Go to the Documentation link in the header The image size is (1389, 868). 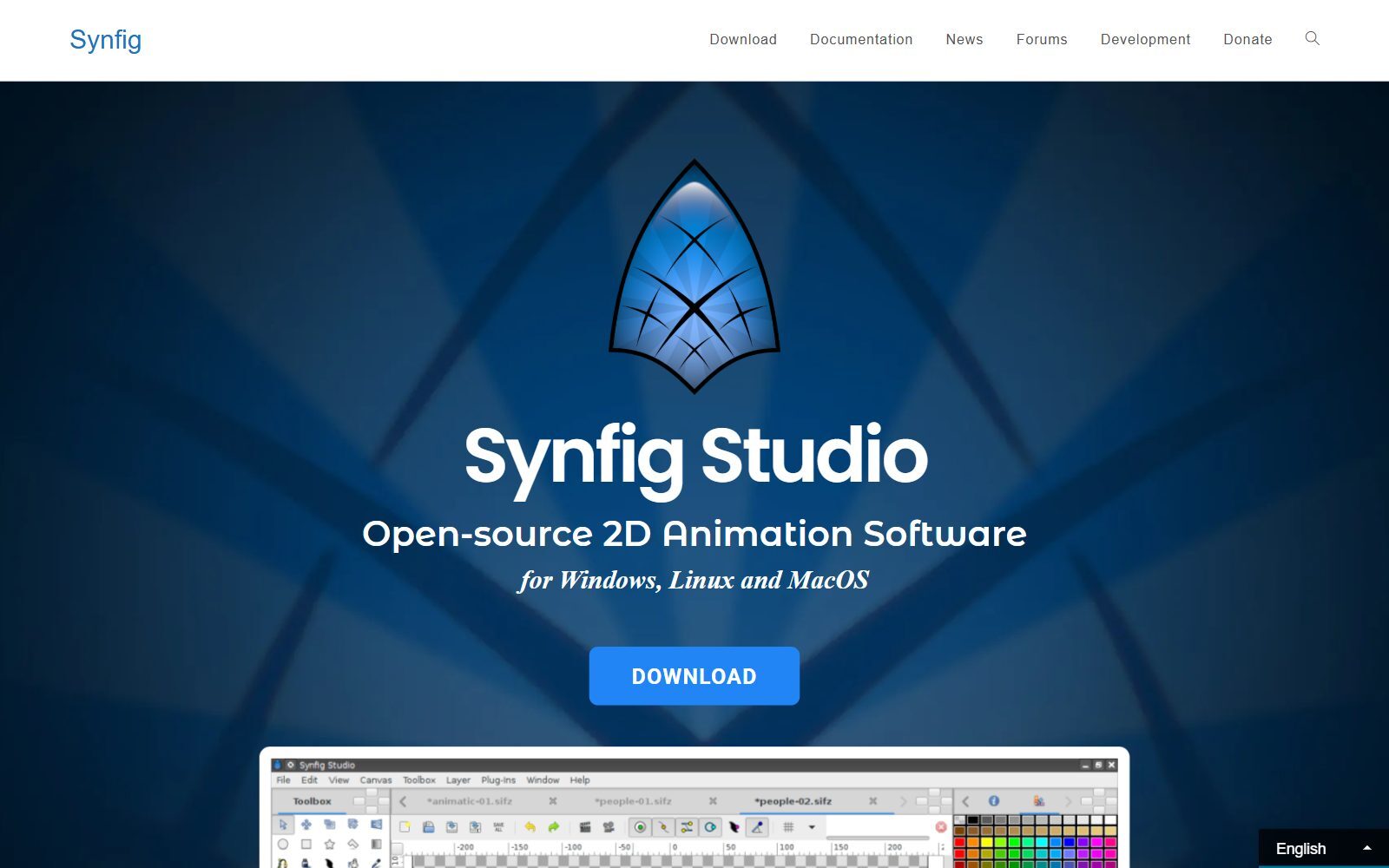click(861, 39)
